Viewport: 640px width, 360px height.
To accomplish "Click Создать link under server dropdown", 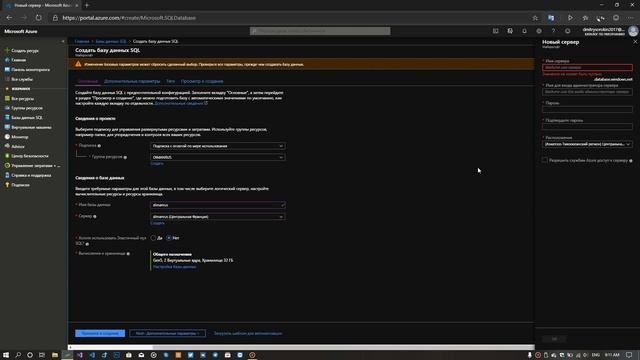I will [x=157, y=223].
